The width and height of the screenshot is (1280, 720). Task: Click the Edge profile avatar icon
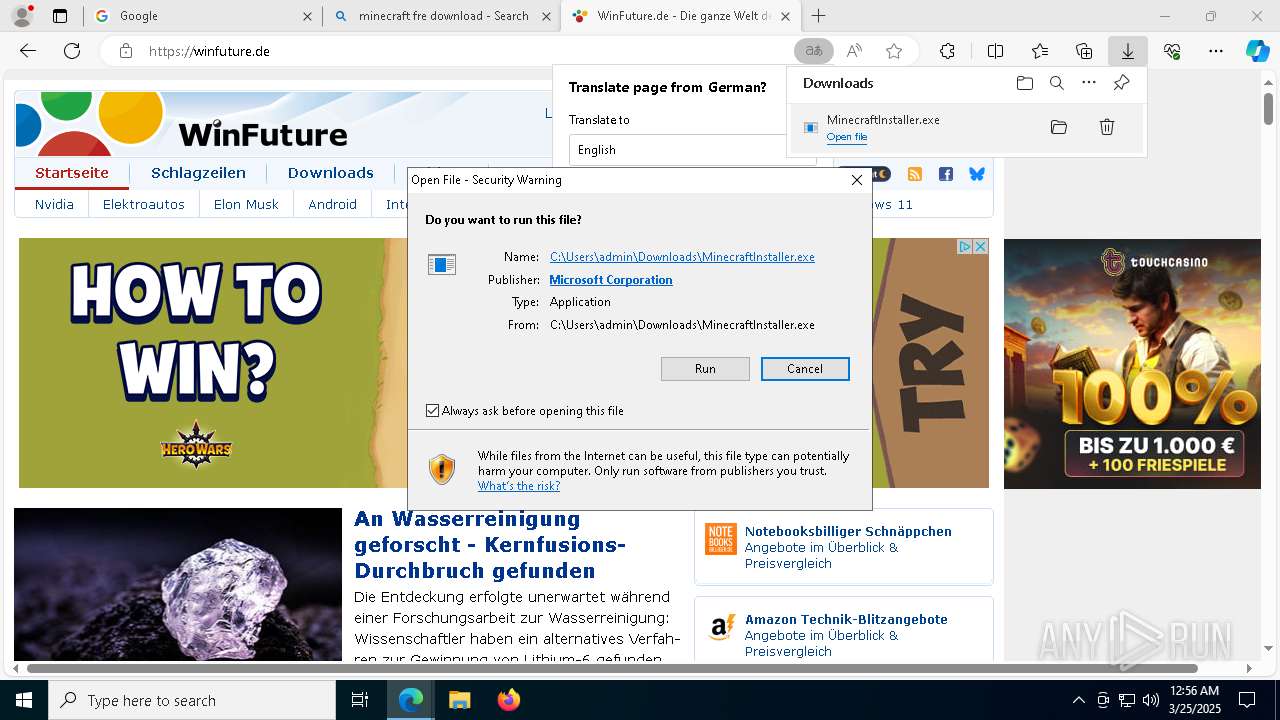tap(22, 15)
